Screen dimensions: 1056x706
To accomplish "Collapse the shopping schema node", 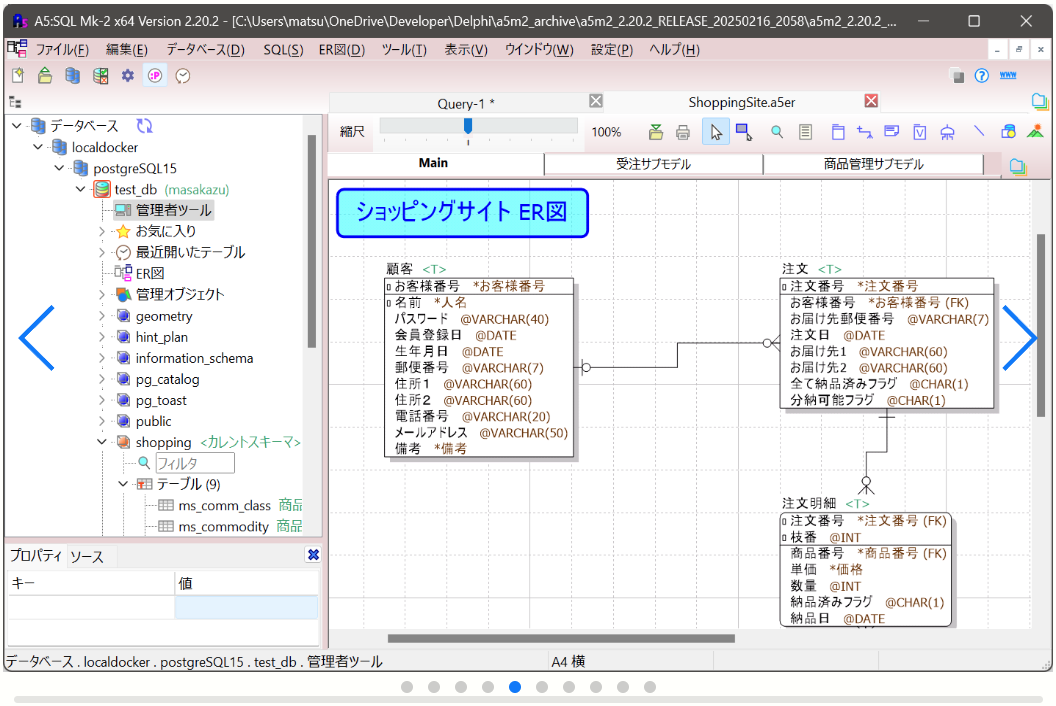I will click(x=102, y=442).
